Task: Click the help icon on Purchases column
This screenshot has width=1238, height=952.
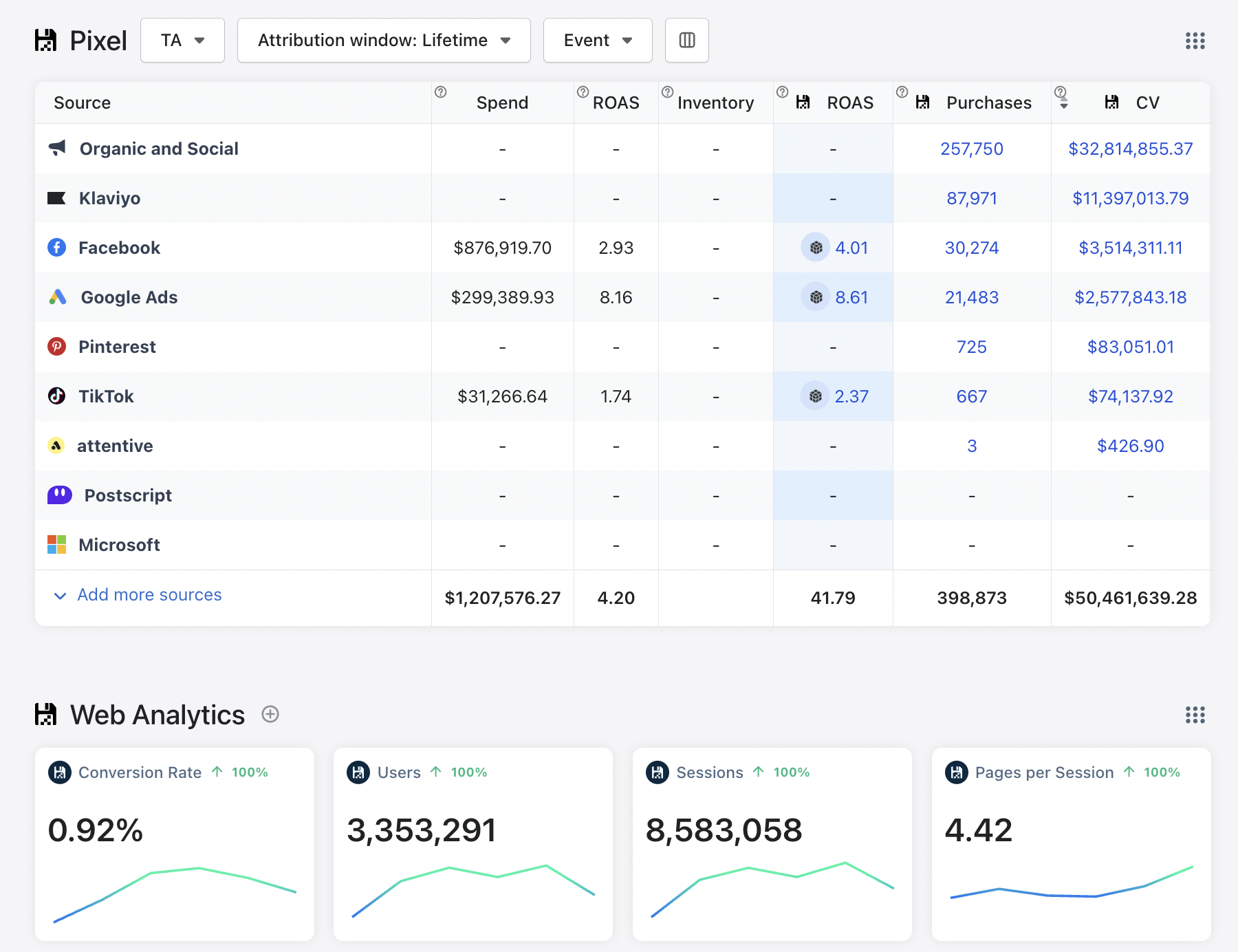Action: [x=902, y=92]
